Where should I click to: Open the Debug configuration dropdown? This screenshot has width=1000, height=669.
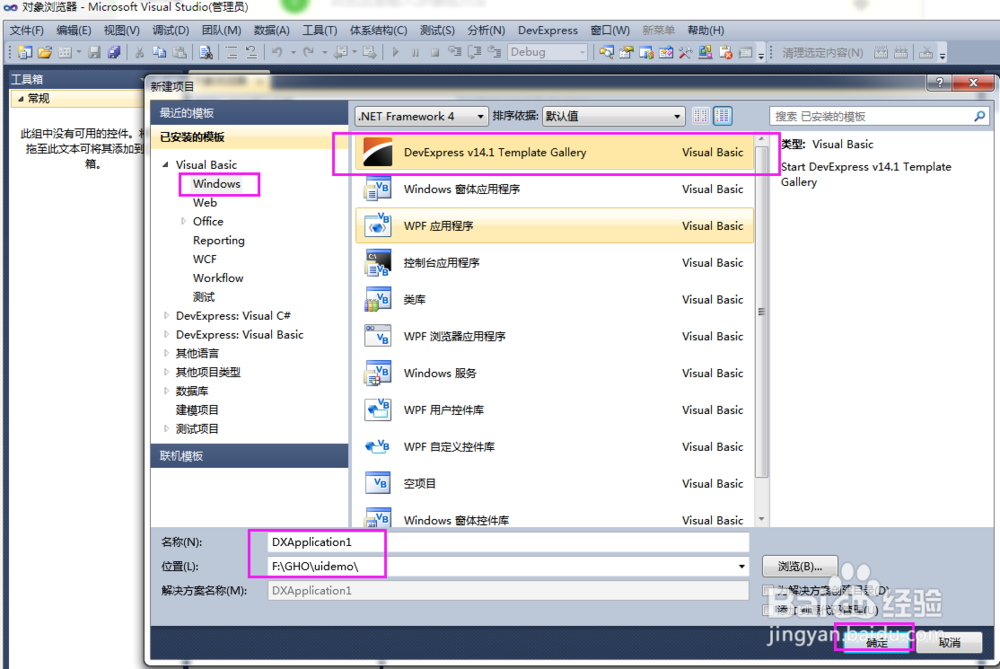(x=547, y=52)
